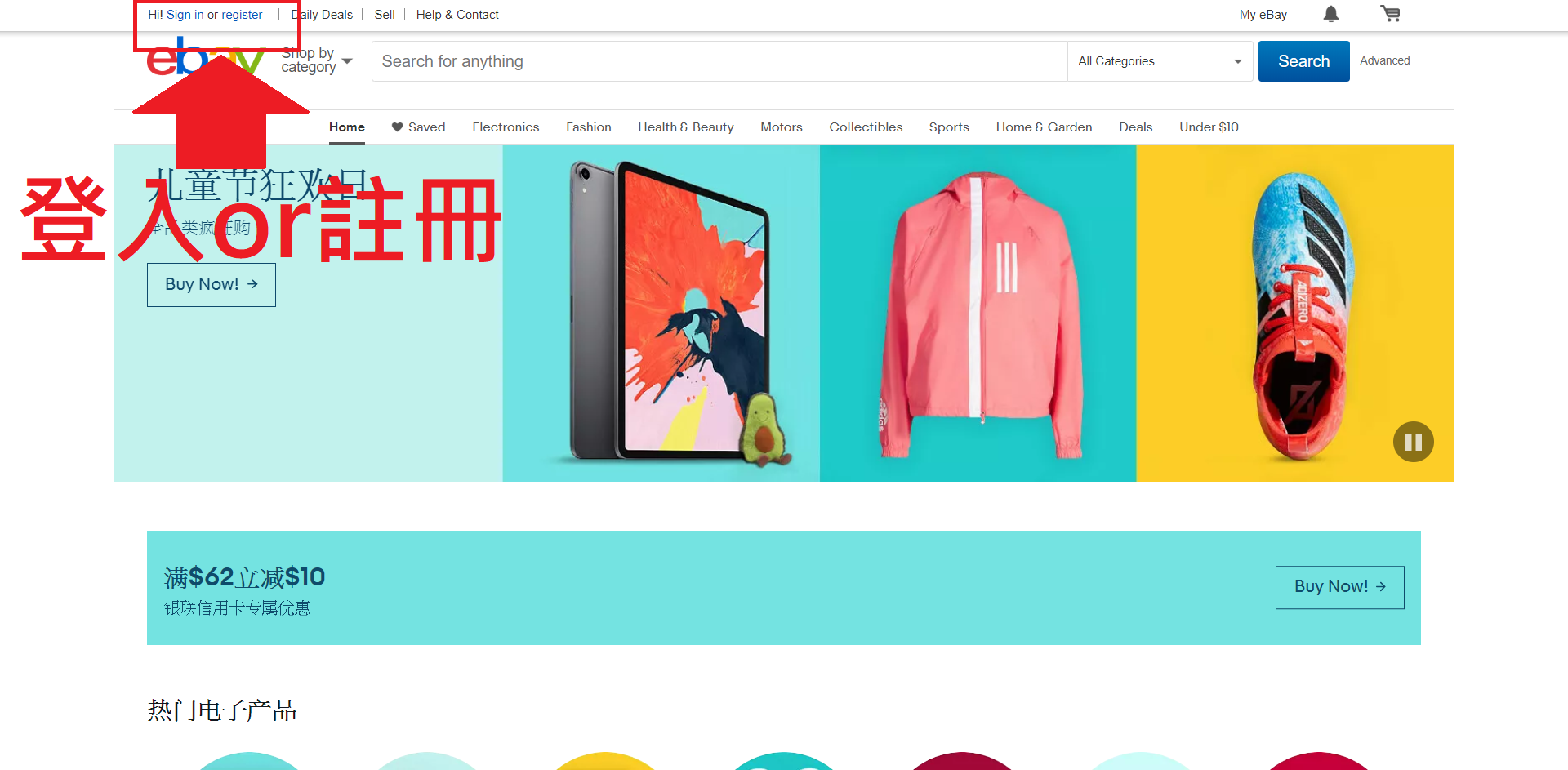Click the blue Search button
The height and width of the screenshot is (770, 1568).
(x=1303, y=61)
